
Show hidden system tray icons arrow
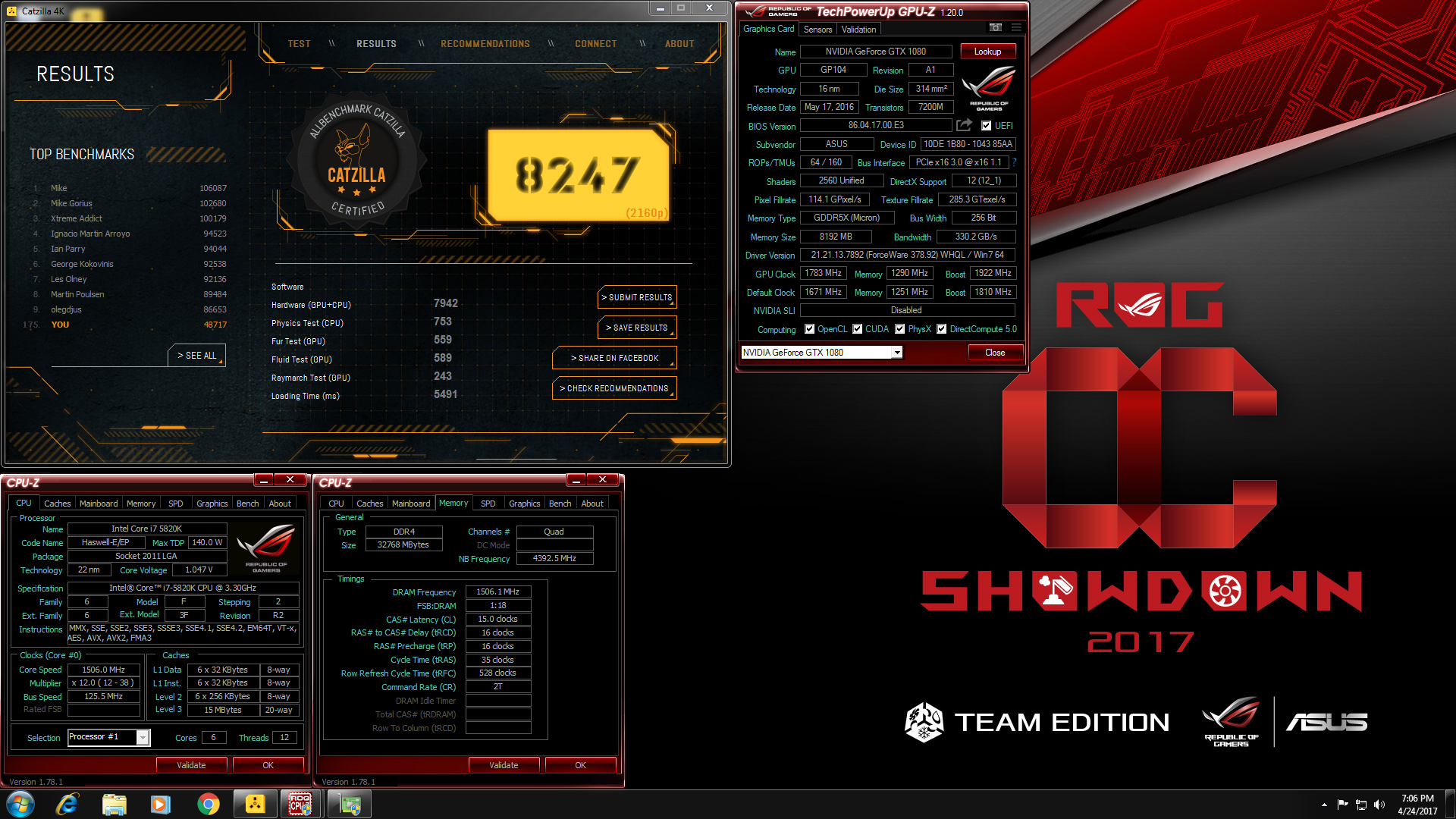(1324, 805)
